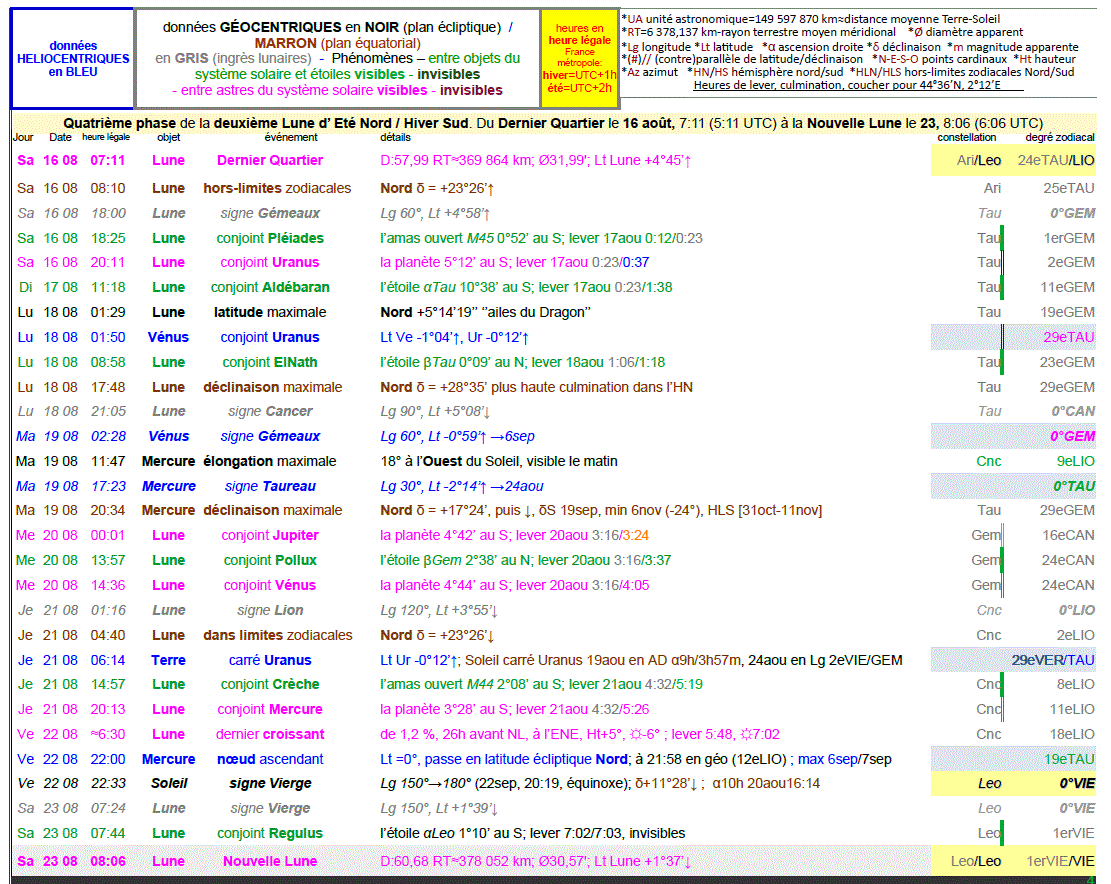Select the Dernier Quartier event

[269, 160]
